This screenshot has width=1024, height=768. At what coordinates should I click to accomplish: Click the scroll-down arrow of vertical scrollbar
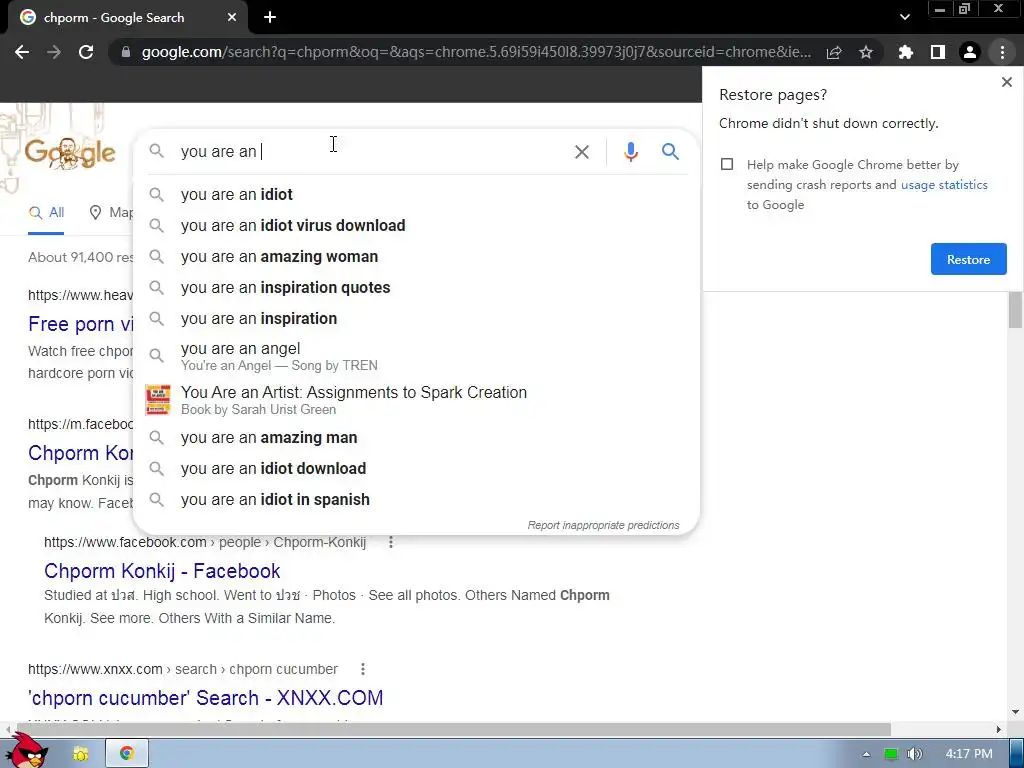1015,712
